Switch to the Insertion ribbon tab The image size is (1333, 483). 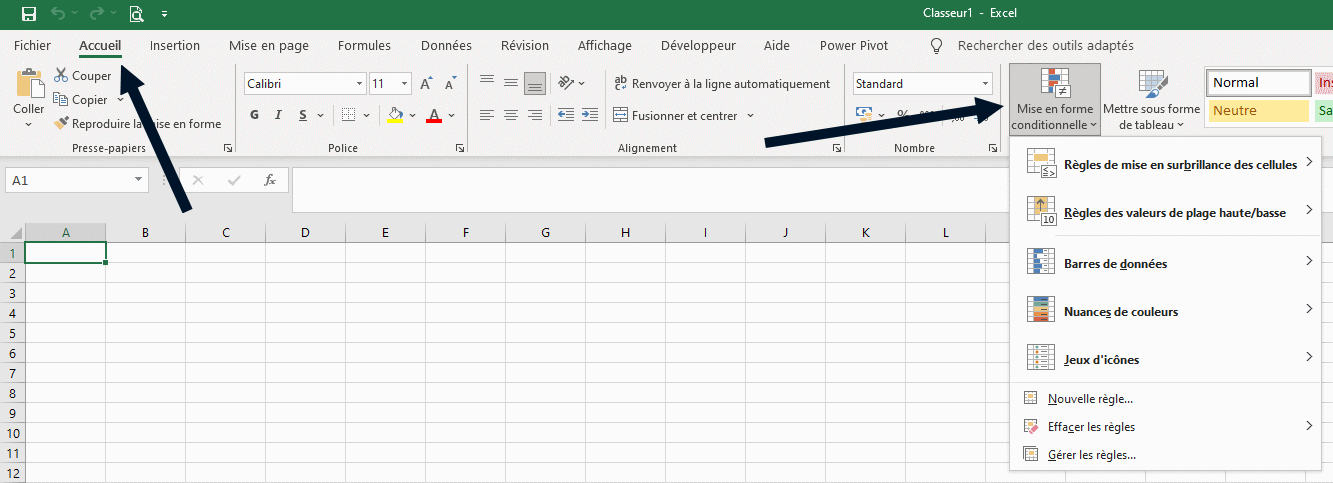click(175, 45)
